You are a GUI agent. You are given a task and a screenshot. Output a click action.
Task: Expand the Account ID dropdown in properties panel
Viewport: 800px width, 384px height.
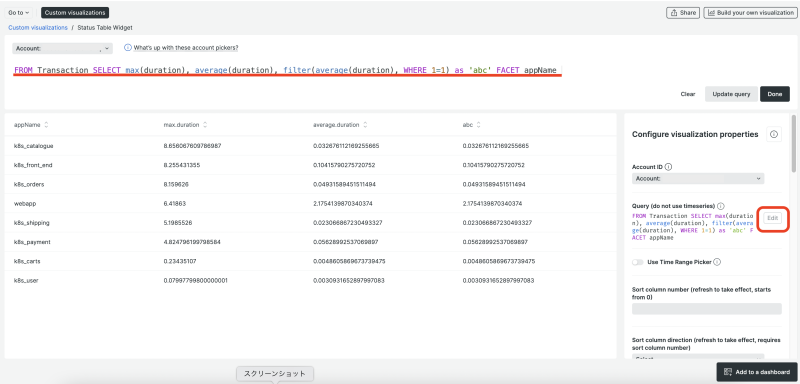coord(698,178)
